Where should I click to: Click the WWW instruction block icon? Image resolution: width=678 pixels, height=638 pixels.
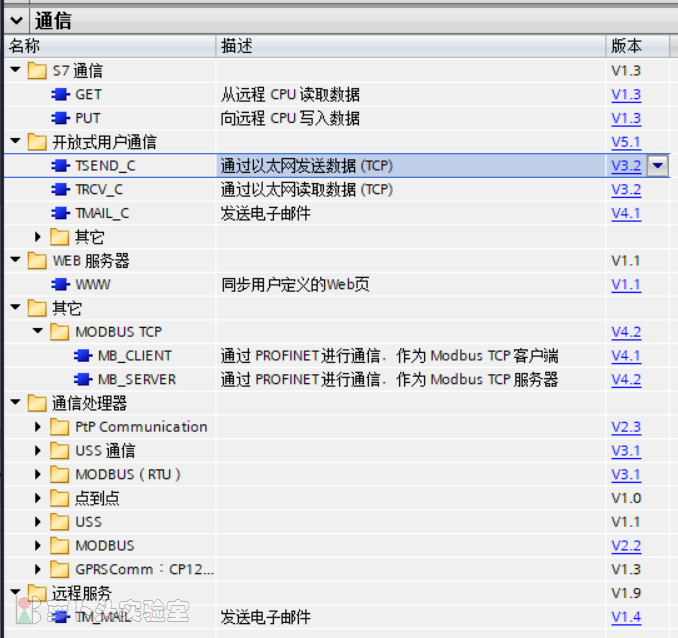point(61,284)
